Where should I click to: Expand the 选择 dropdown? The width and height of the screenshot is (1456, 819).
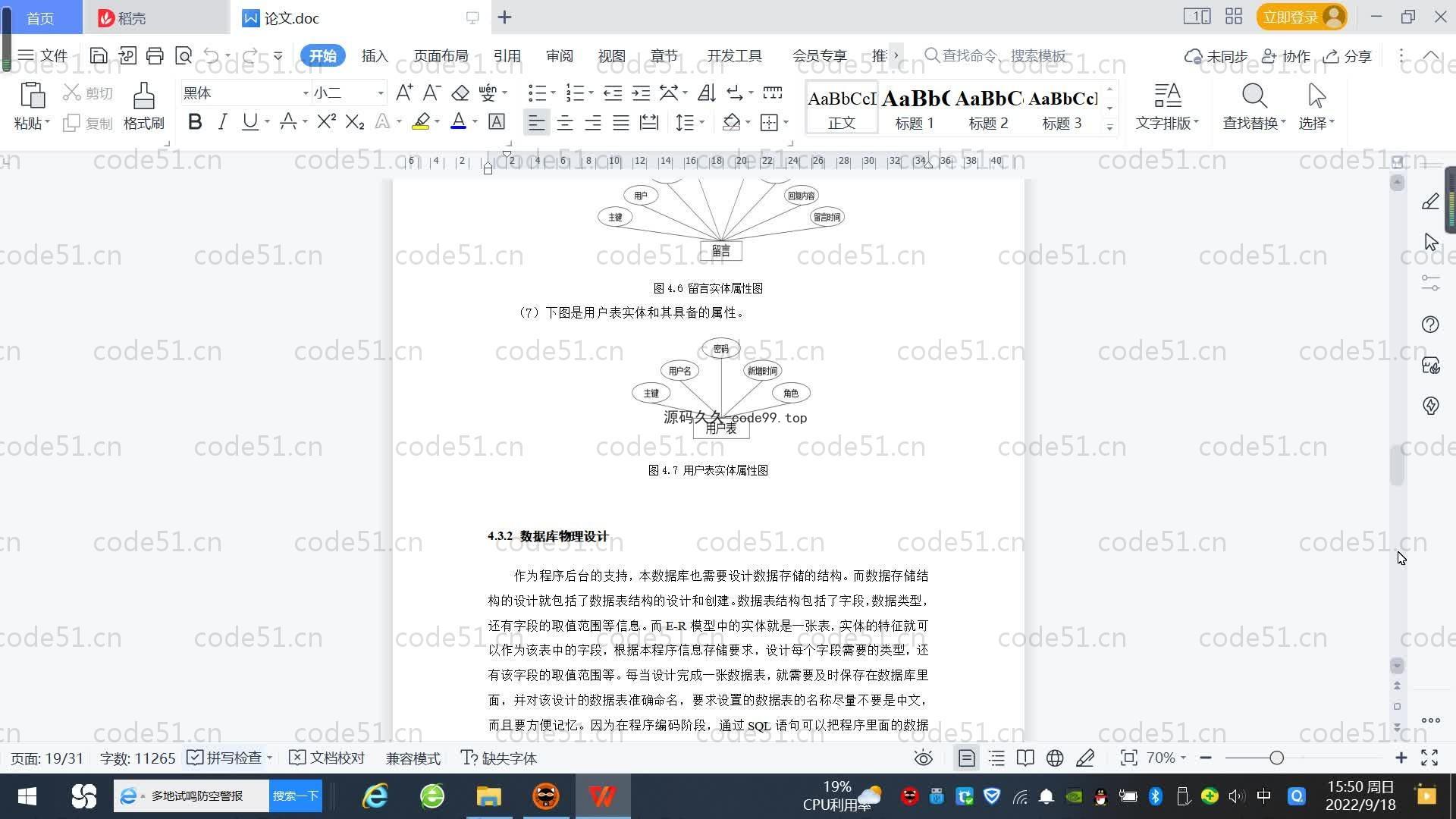coord(1316,122)
